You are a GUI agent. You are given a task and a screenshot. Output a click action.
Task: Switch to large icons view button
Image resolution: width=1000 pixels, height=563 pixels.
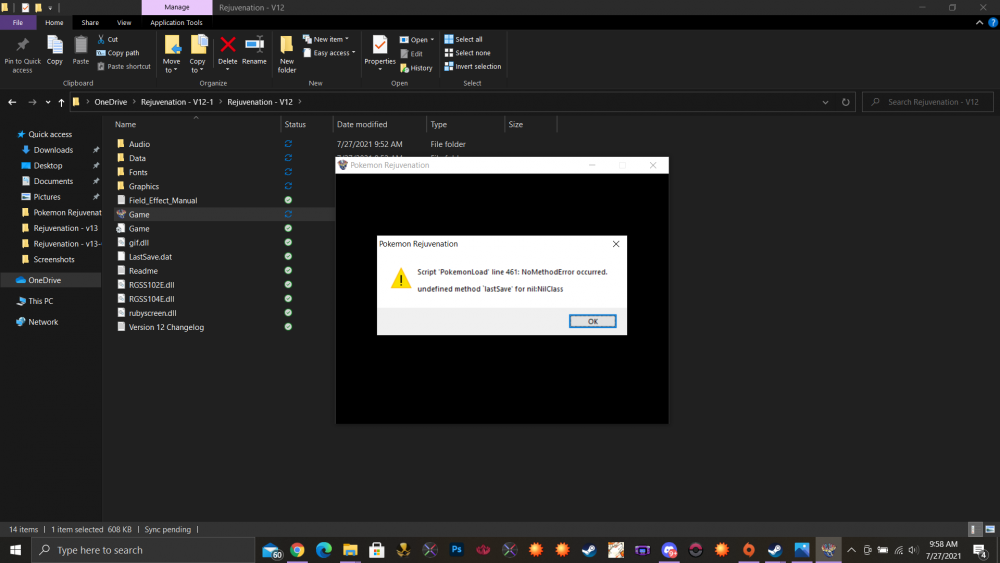(x=990, y=529)
